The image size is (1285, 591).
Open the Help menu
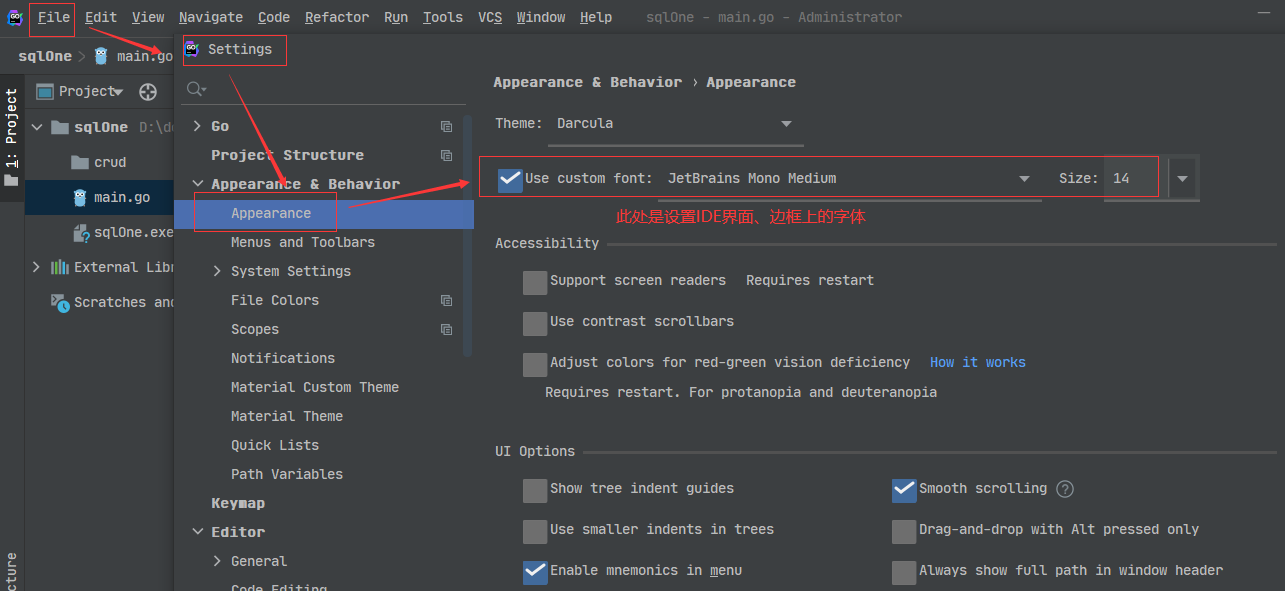pos(596,17)
